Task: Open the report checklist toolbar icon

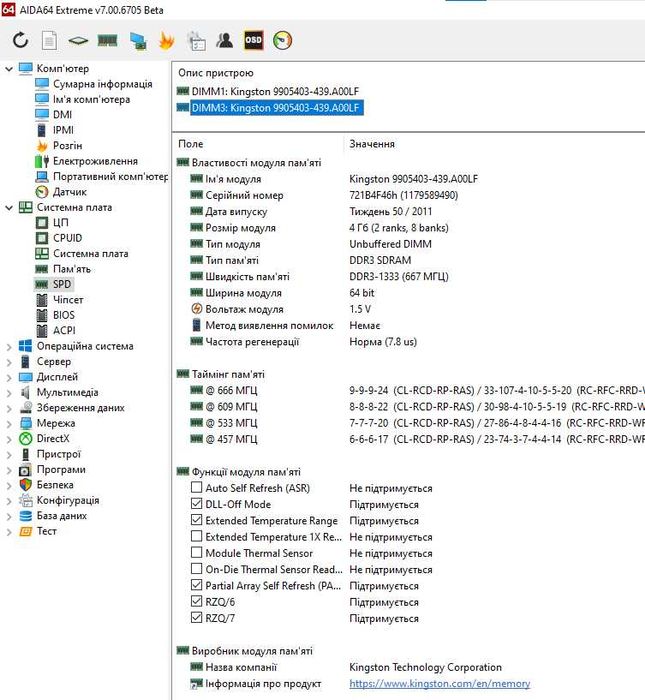Action: click(x=196, y=41)
